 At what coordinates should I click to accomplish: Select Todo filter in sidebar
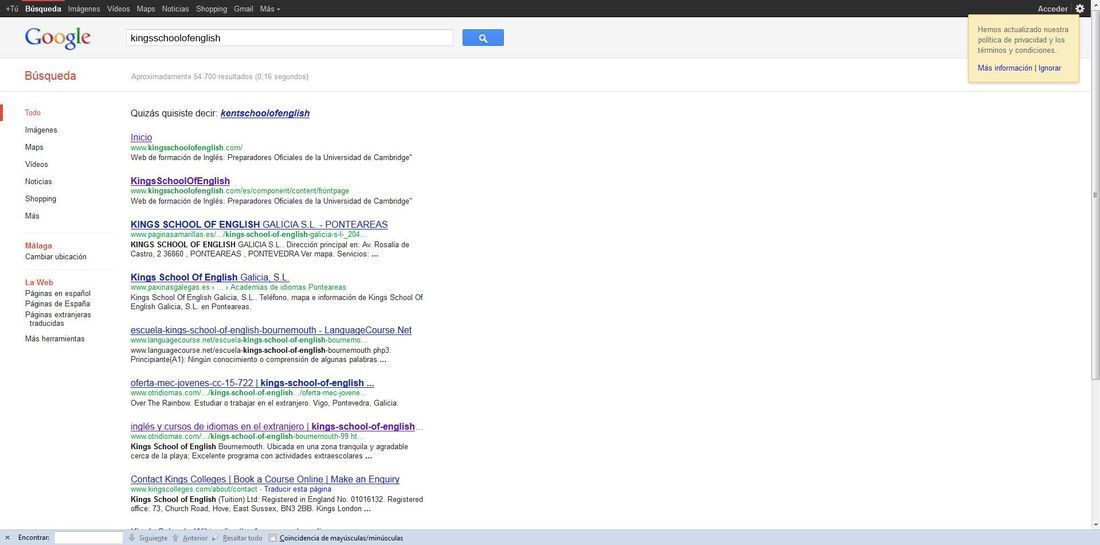33,112
